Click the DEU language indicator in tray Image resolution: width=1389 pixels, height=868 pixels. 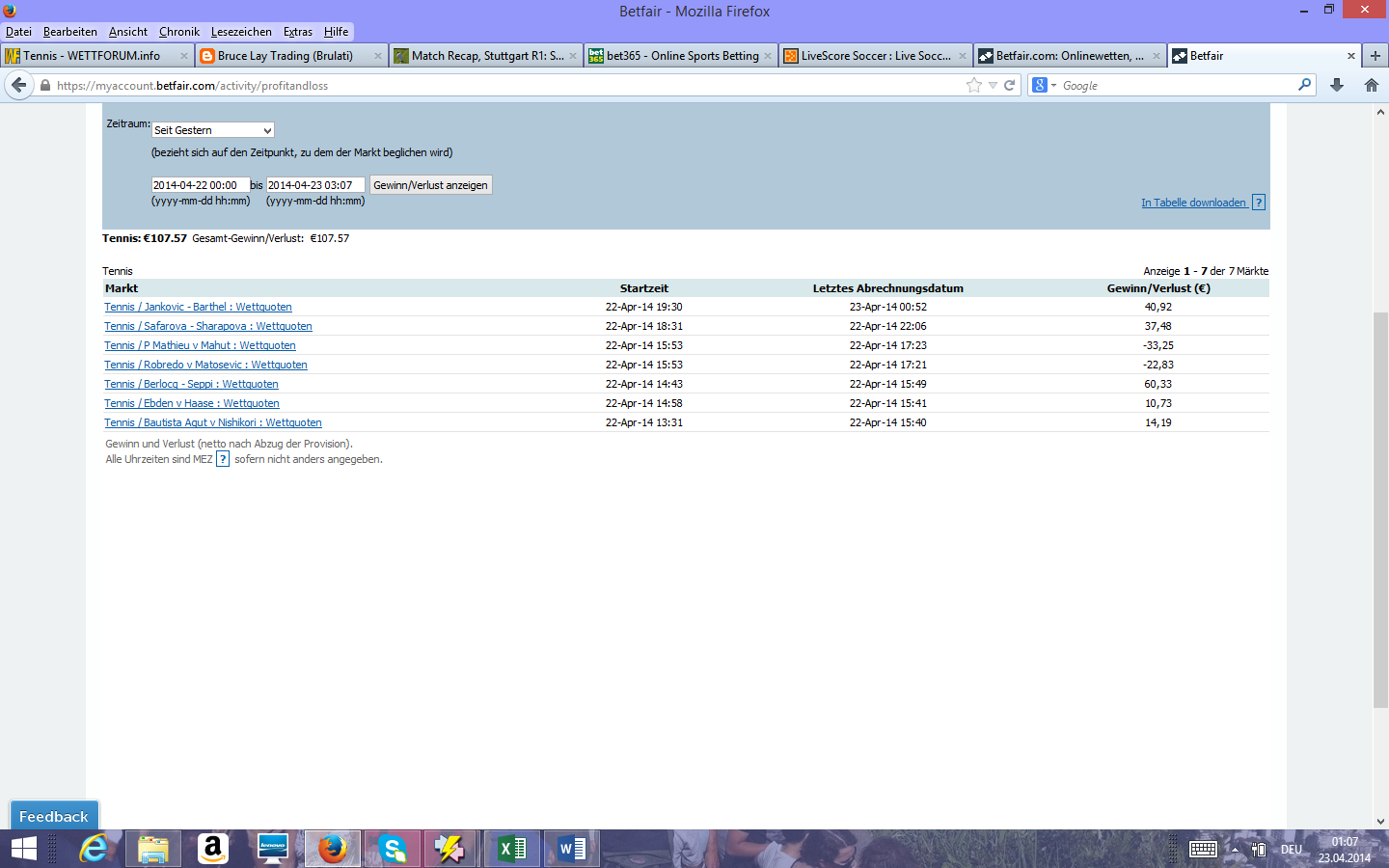(x=1292, y=850)
